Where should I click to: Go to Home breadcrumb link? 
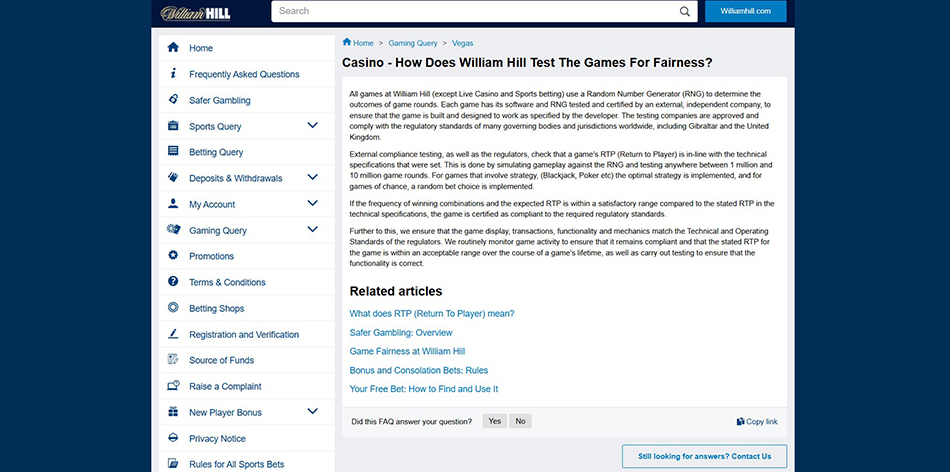coord(364,43)
